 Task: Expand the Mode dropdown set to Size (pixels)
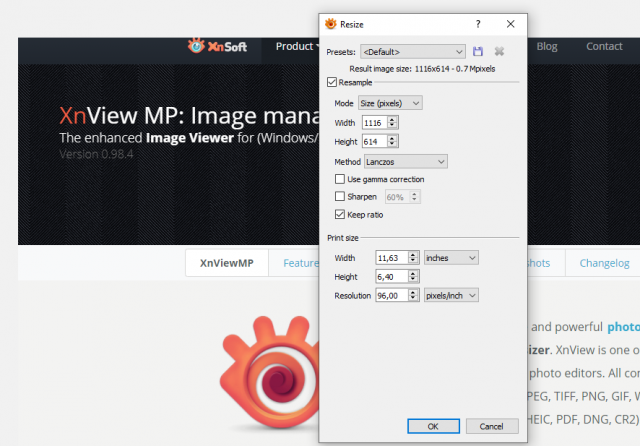pos(390,103)
